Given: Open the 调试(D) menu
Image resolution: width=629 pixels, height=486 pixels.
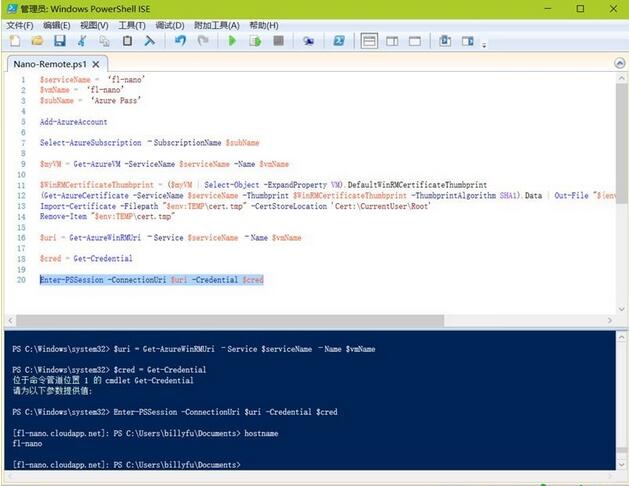Looking at the screenshot, I should pos(170,26).
